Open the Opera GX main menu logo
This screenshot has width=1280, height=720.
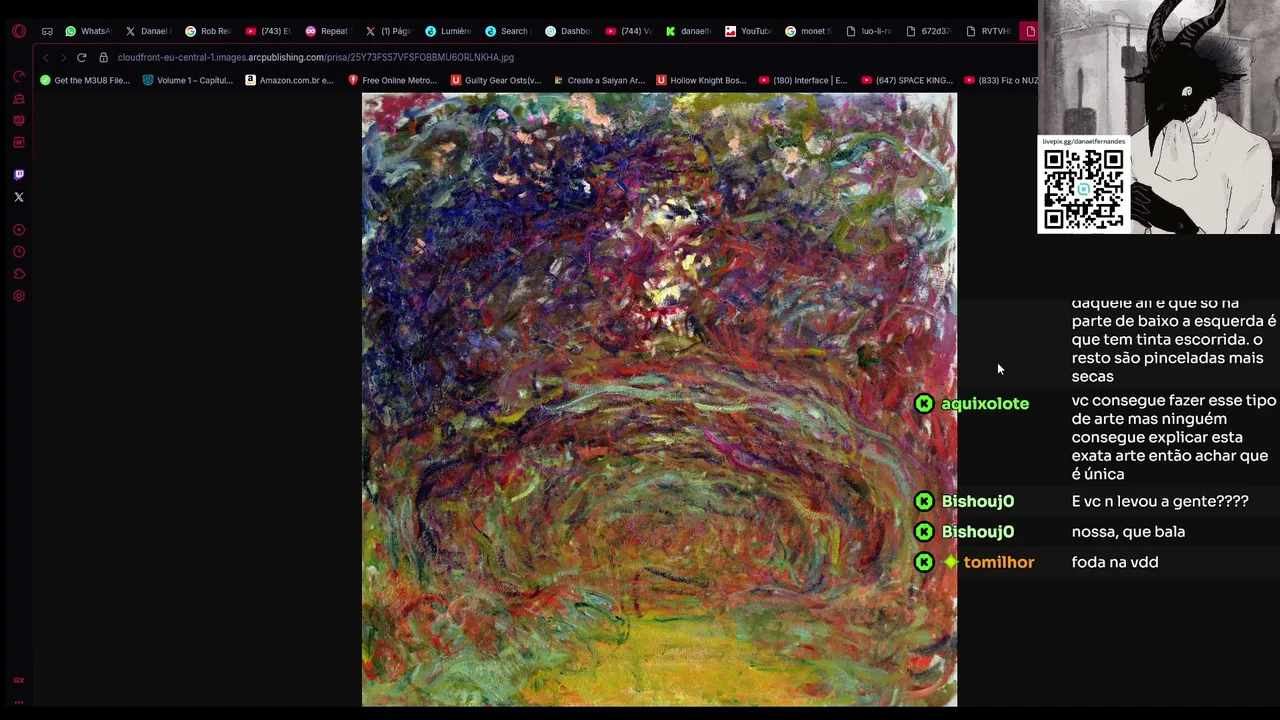[x=19, y=31]
